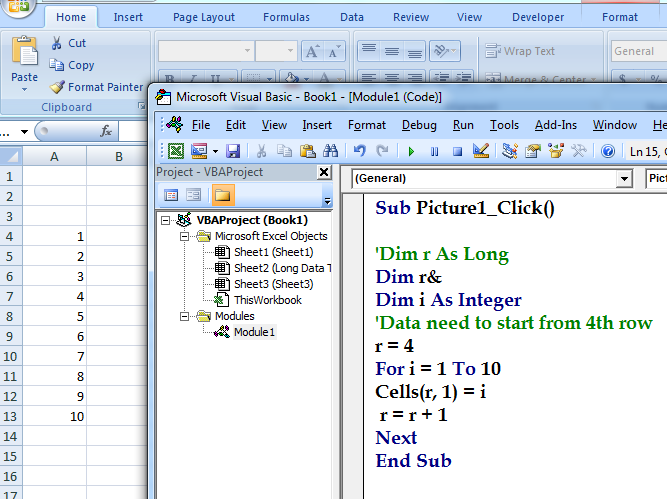Switch to Excel Insert ribbon tab

[x=128, y=17]
